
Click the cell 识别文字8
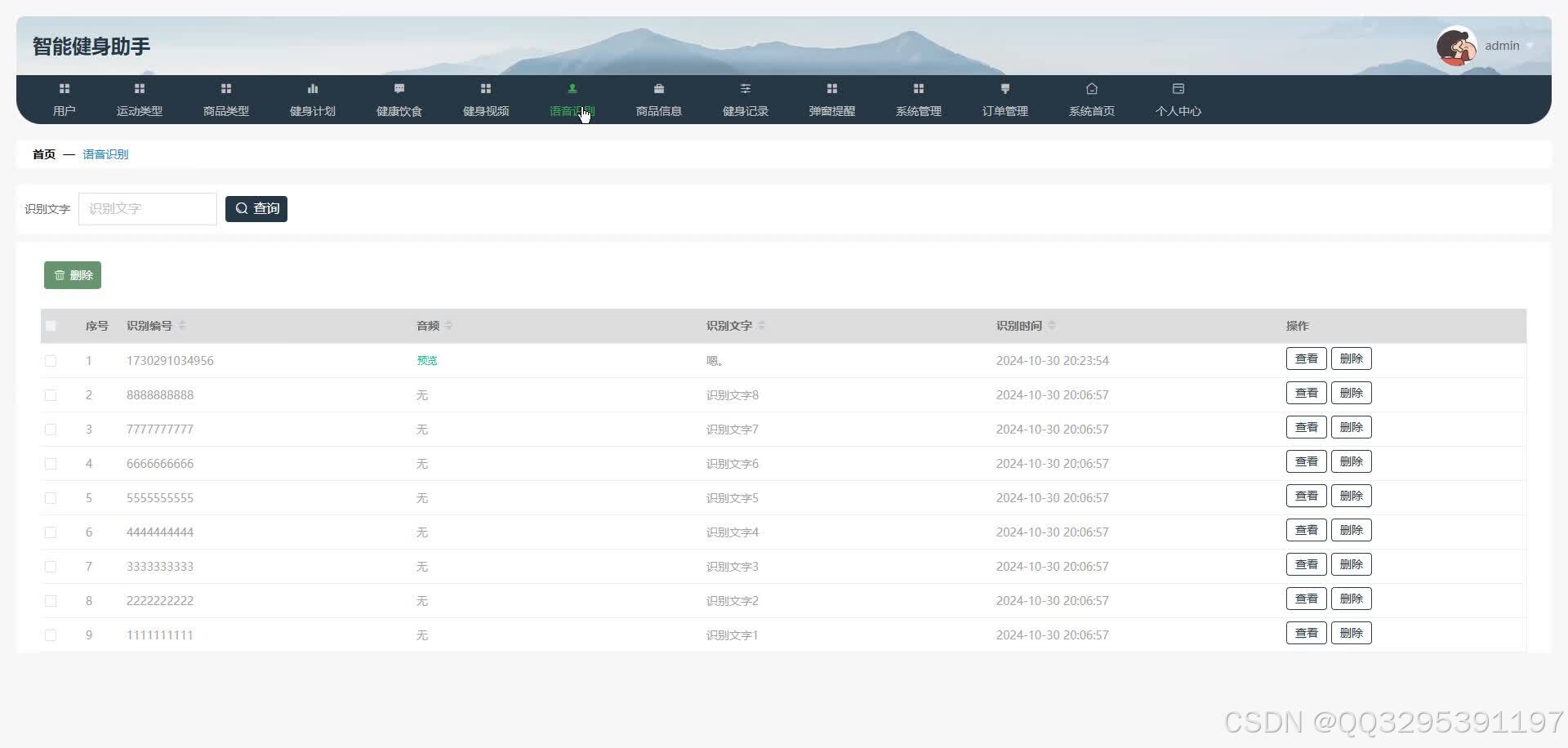[733, 395]
